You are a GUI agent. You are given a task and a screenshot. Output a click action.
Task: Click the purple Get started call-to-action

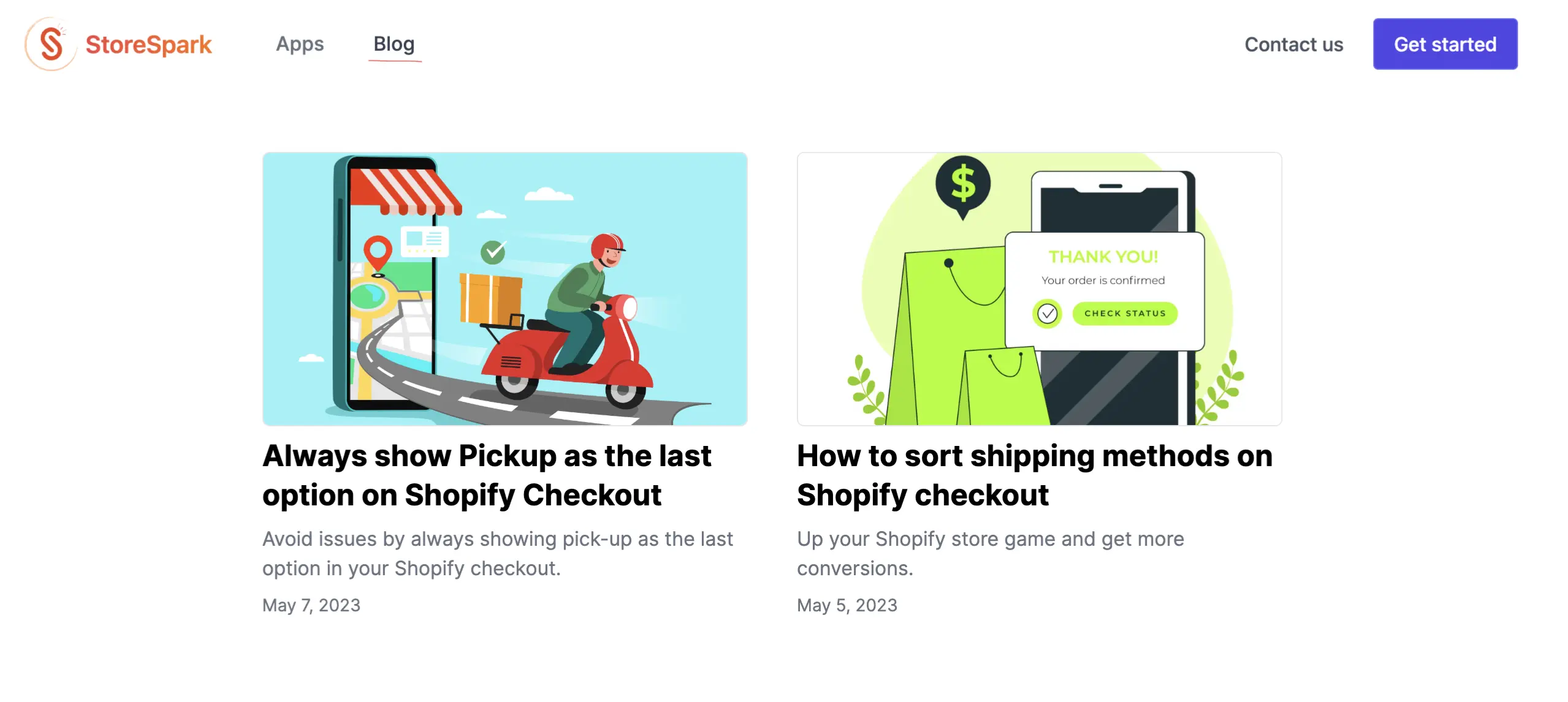click(x=1445, y=43)
